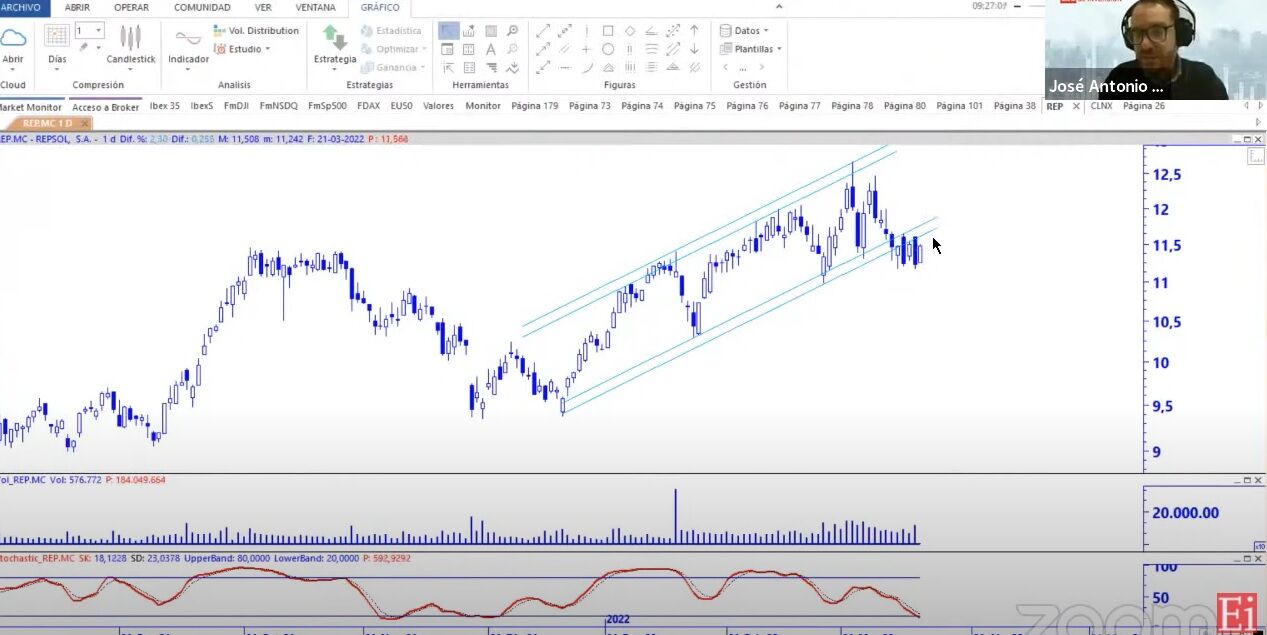Select the dashed extended line tool

click(x=565, y=31)
